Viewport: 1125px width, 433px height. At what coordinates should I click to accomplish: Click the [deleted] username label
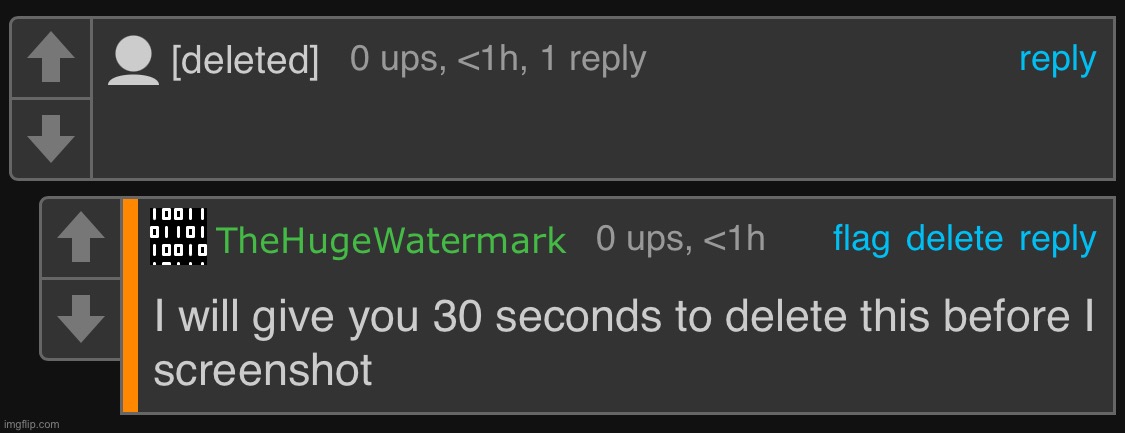pos(245,62)
